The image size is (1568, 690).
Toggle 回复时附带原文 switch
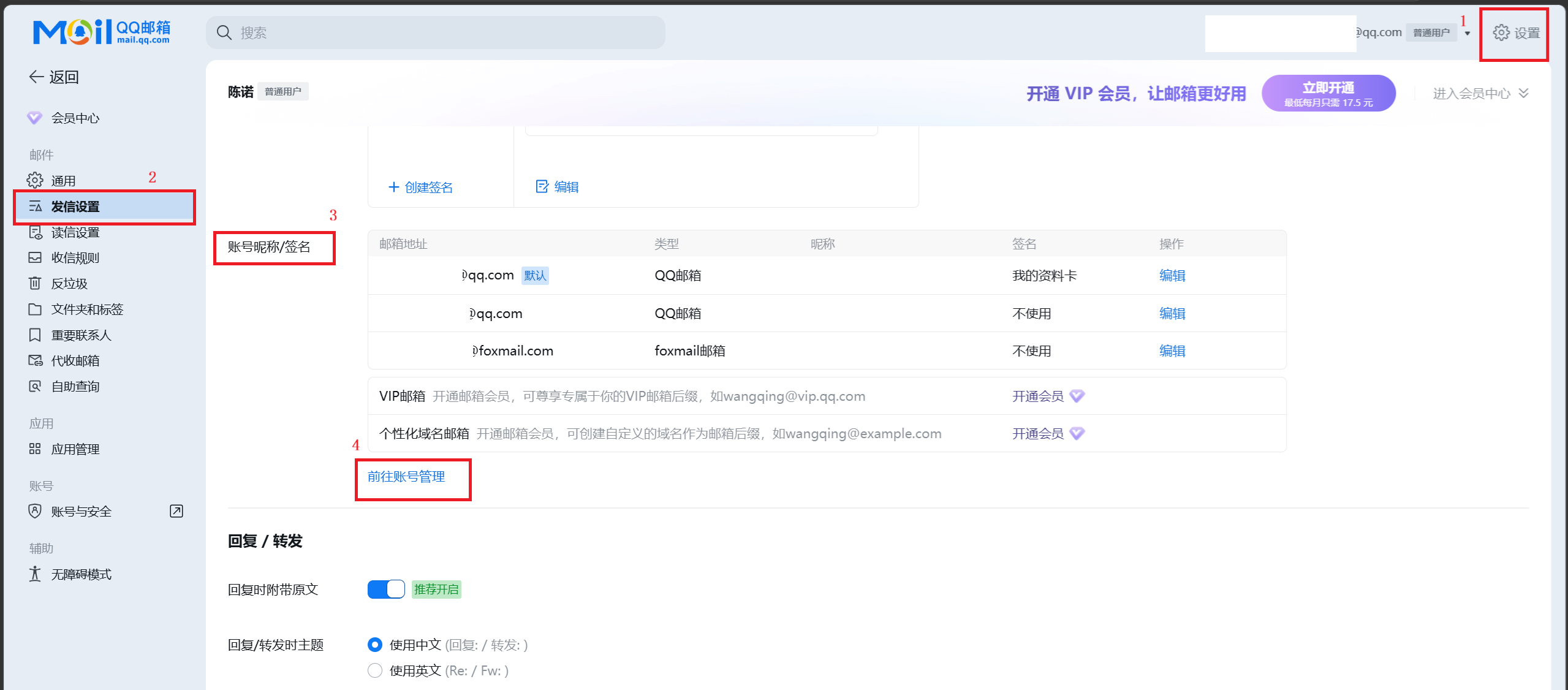(386, 589)
